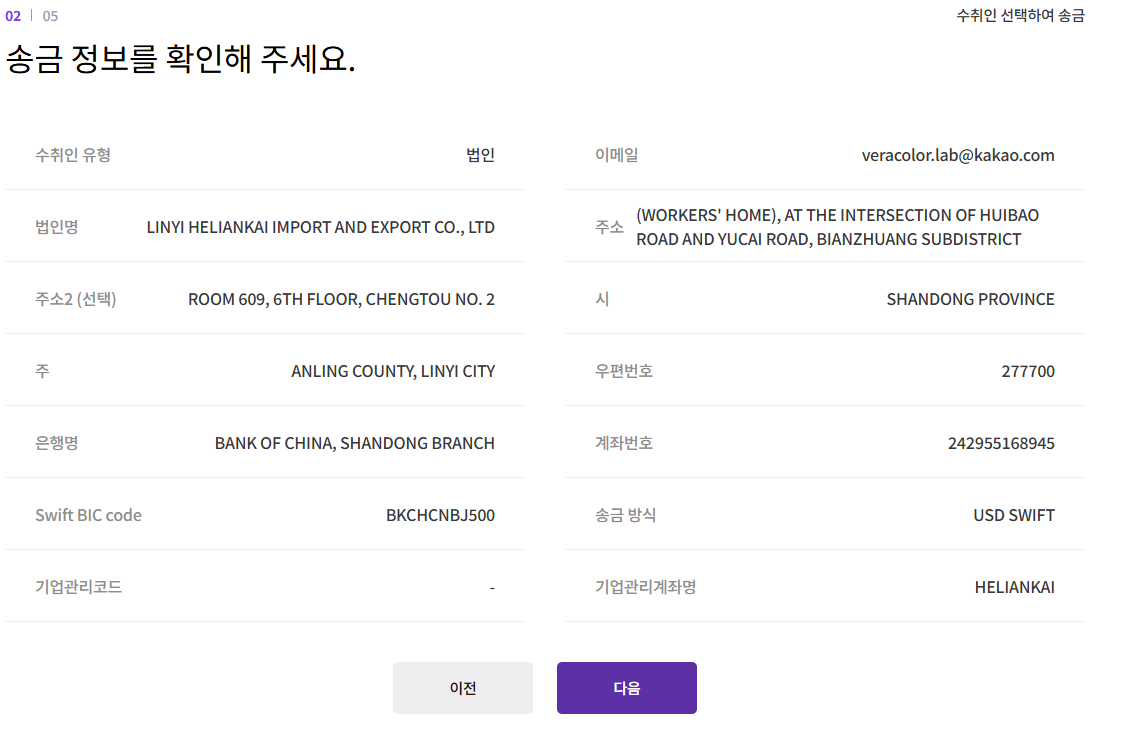This screenshot has width=1139, height=735.
Task: Click the SHANDONG PROVINCE city value
Action: coord(970,299)
